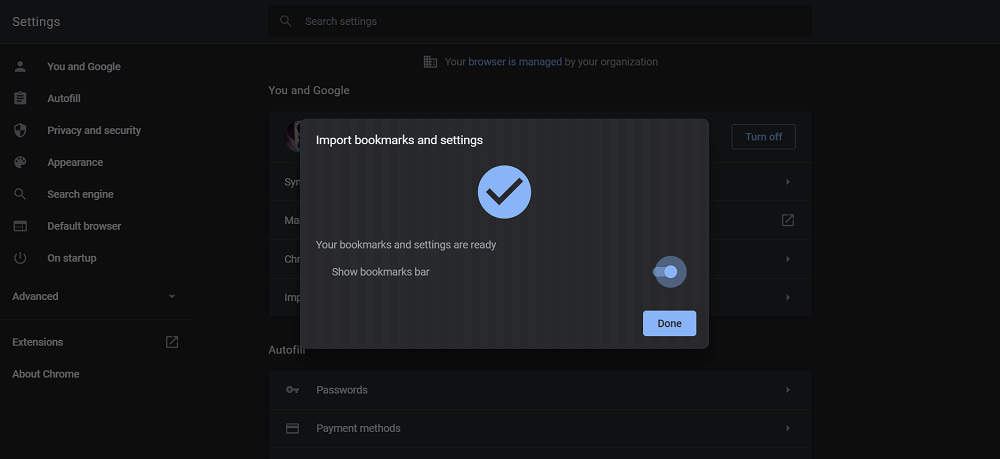Click the browser is managed link

pyautogui.click(x=515, y=62)
